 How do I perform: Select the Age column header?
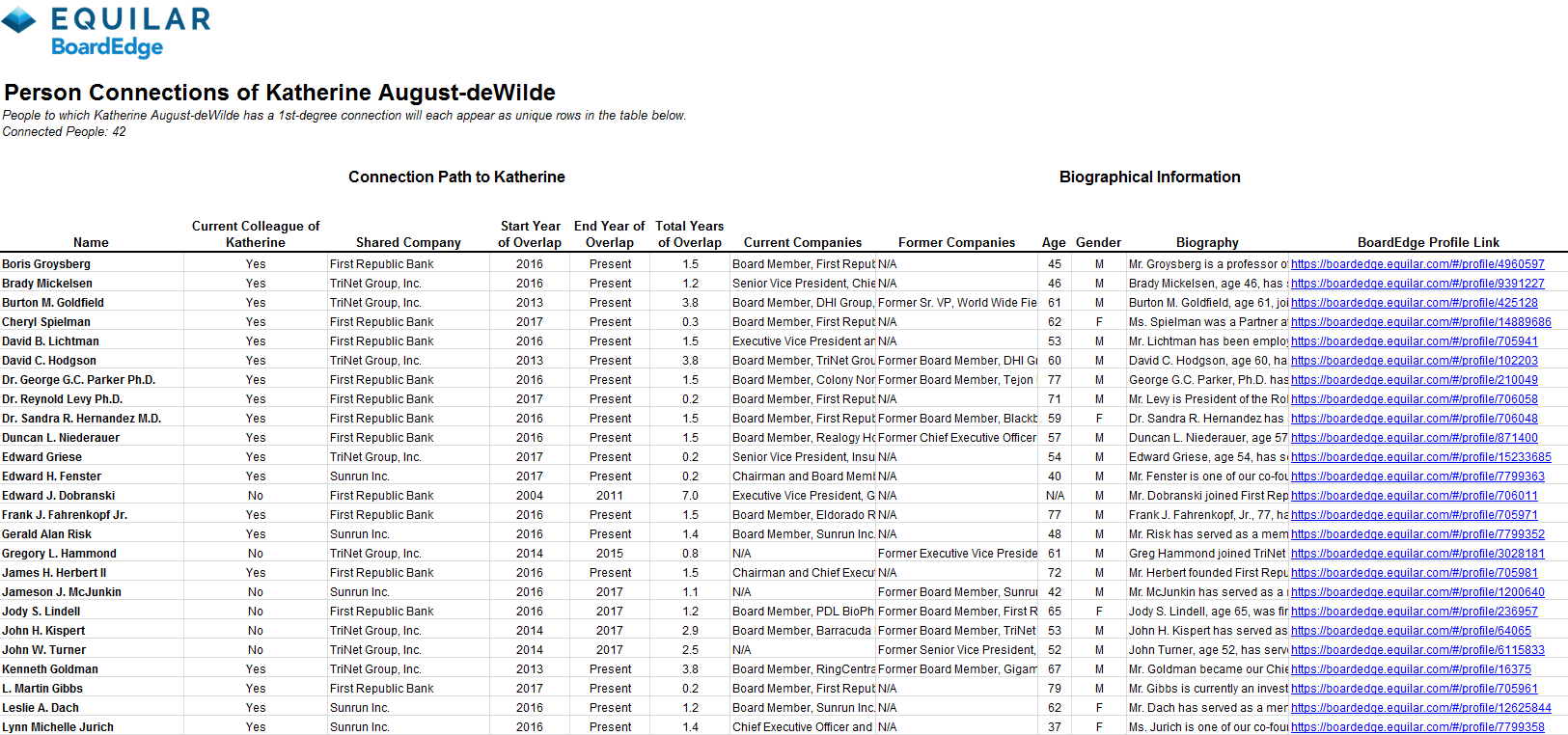(1054, 243)
